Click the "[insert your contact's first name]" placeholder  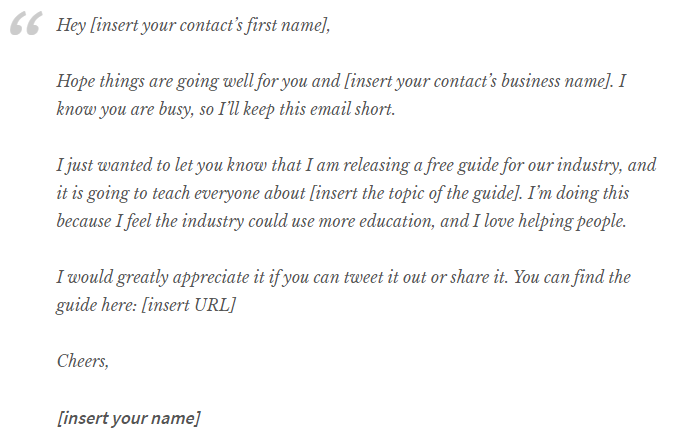click(x=208, y=25)
